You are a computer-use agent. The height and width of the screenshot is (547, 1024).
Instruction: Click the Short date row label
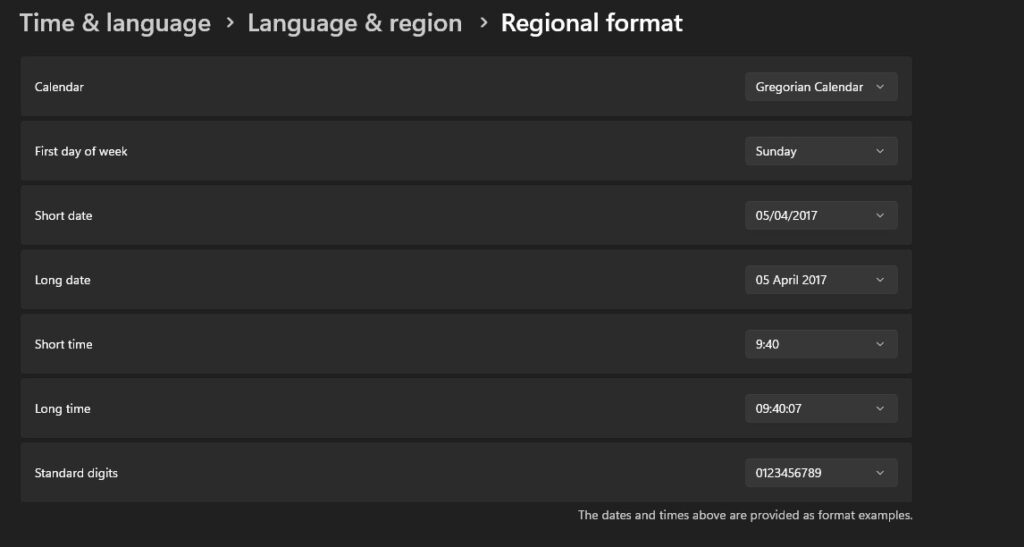coord(63,216)
